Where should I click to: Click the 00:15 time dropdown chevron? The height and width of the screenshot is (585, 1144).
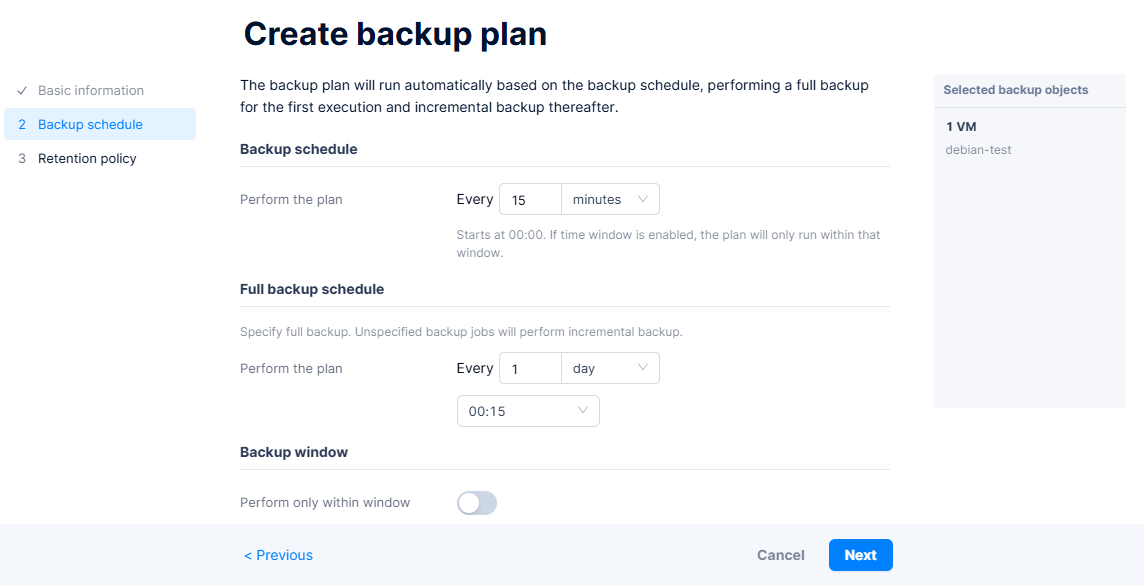click(583, 411)
